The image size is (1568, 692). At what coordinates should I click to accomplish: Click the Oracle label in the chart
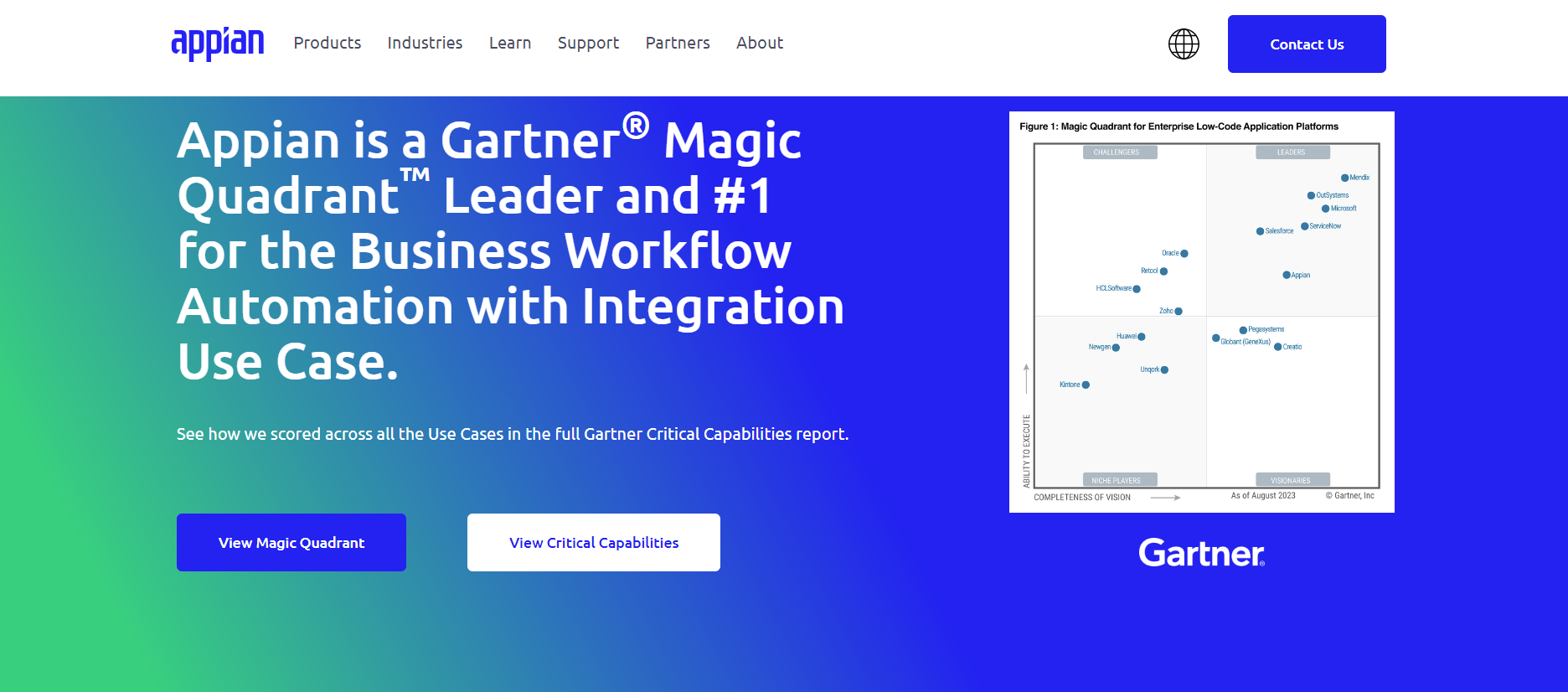tap(1170, 253)
